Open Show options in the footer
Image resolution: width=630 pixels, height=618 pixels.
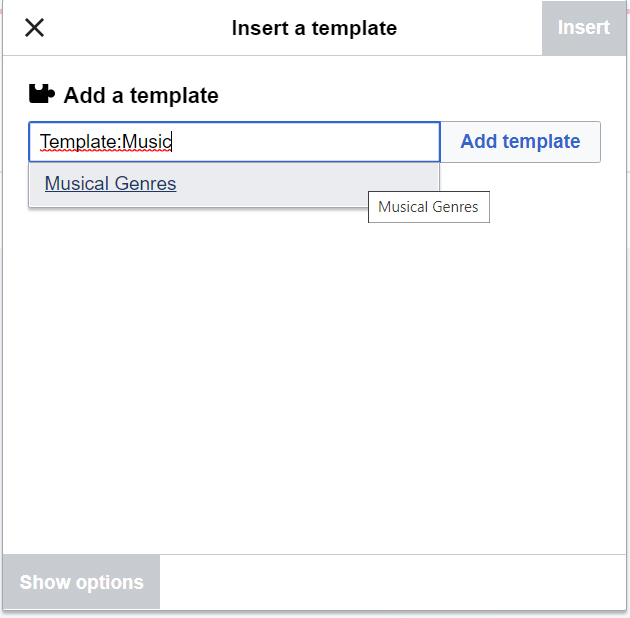[81, 582]
